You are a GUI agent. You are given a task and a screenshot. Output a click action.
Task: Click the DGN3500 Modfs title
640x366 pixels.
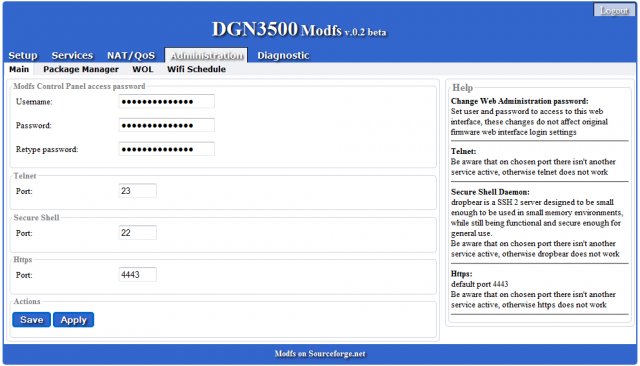(x=299, y=29)
